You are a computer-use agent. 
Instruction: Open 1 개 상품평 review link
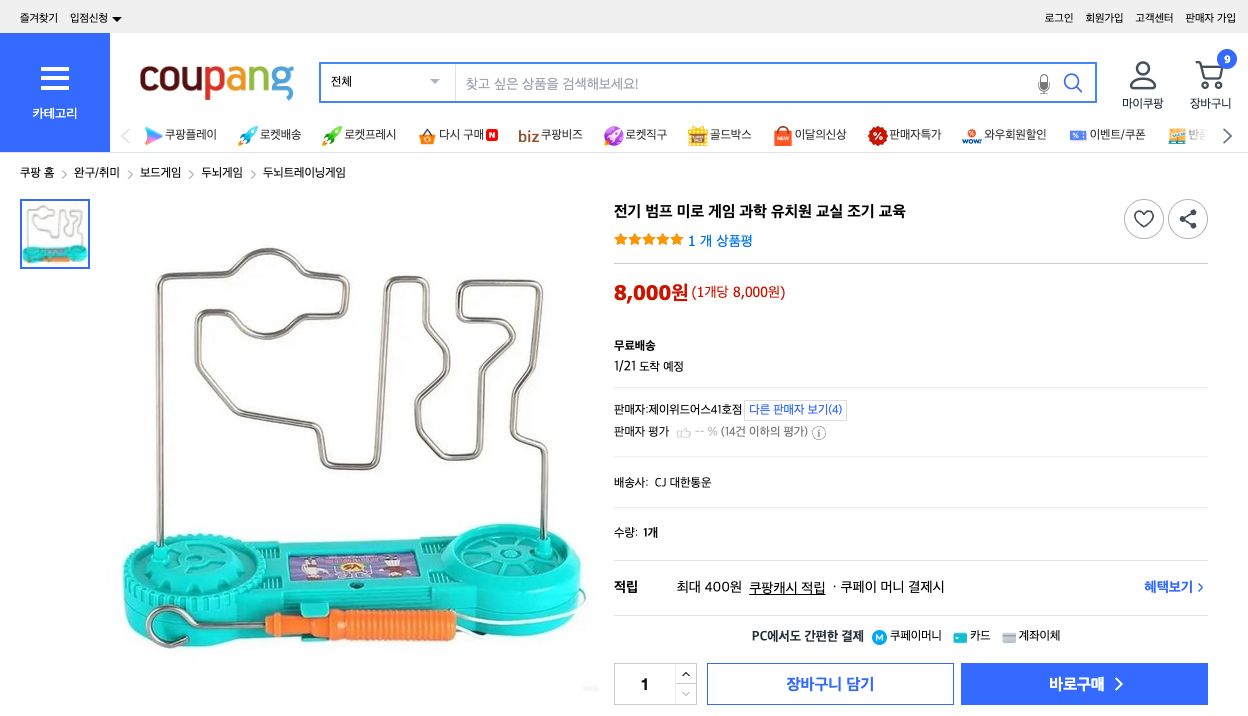coord(720,241)
